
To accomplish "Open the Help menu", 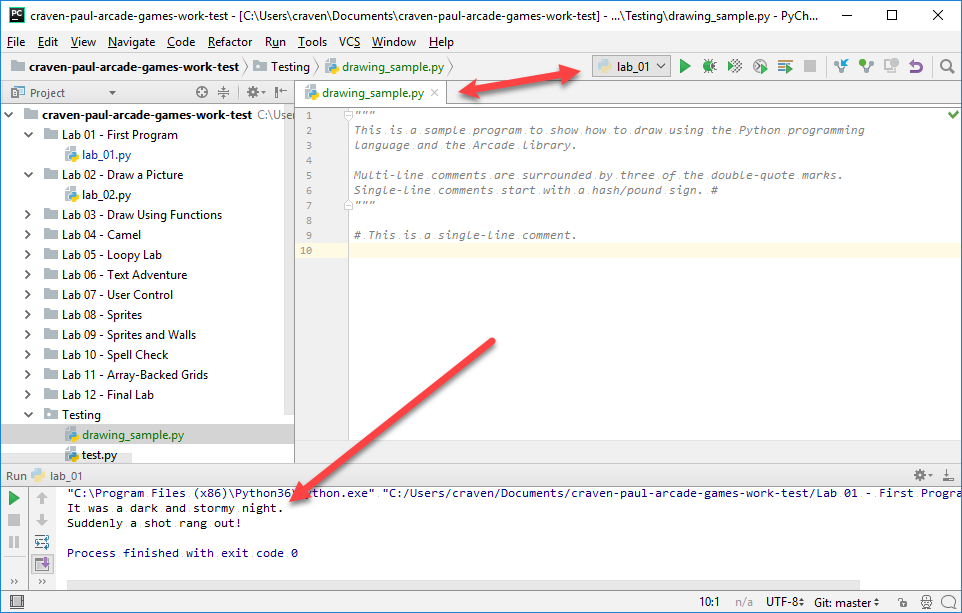I will click(441, 42).
